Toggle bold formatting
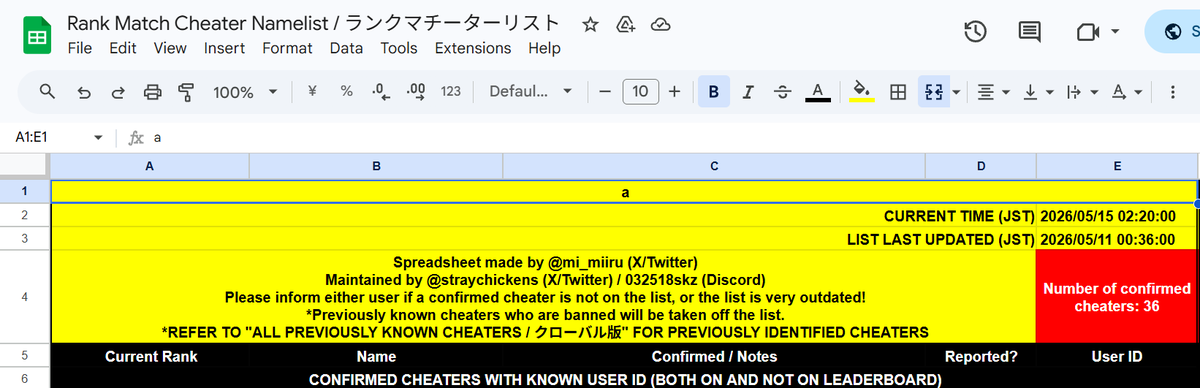This screenshot has width=1200, height=388. [x=713, y=92]
